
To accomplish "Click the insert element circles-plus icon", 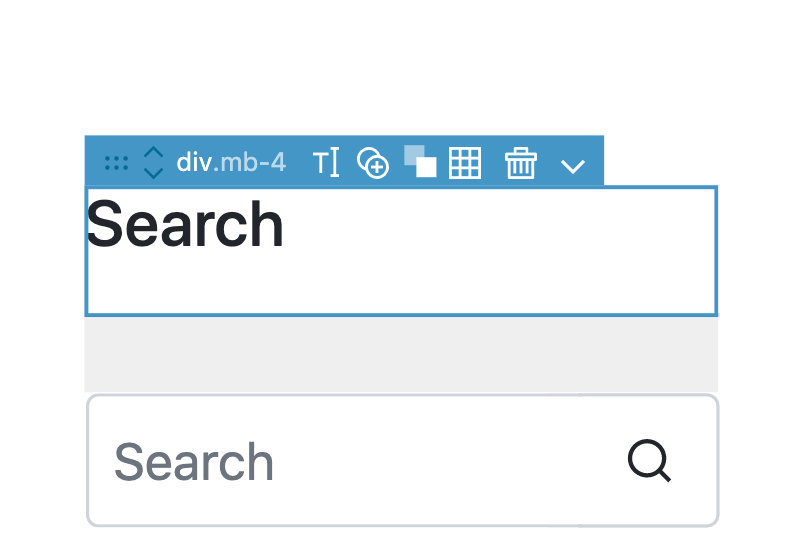I will tap(373, 163).
